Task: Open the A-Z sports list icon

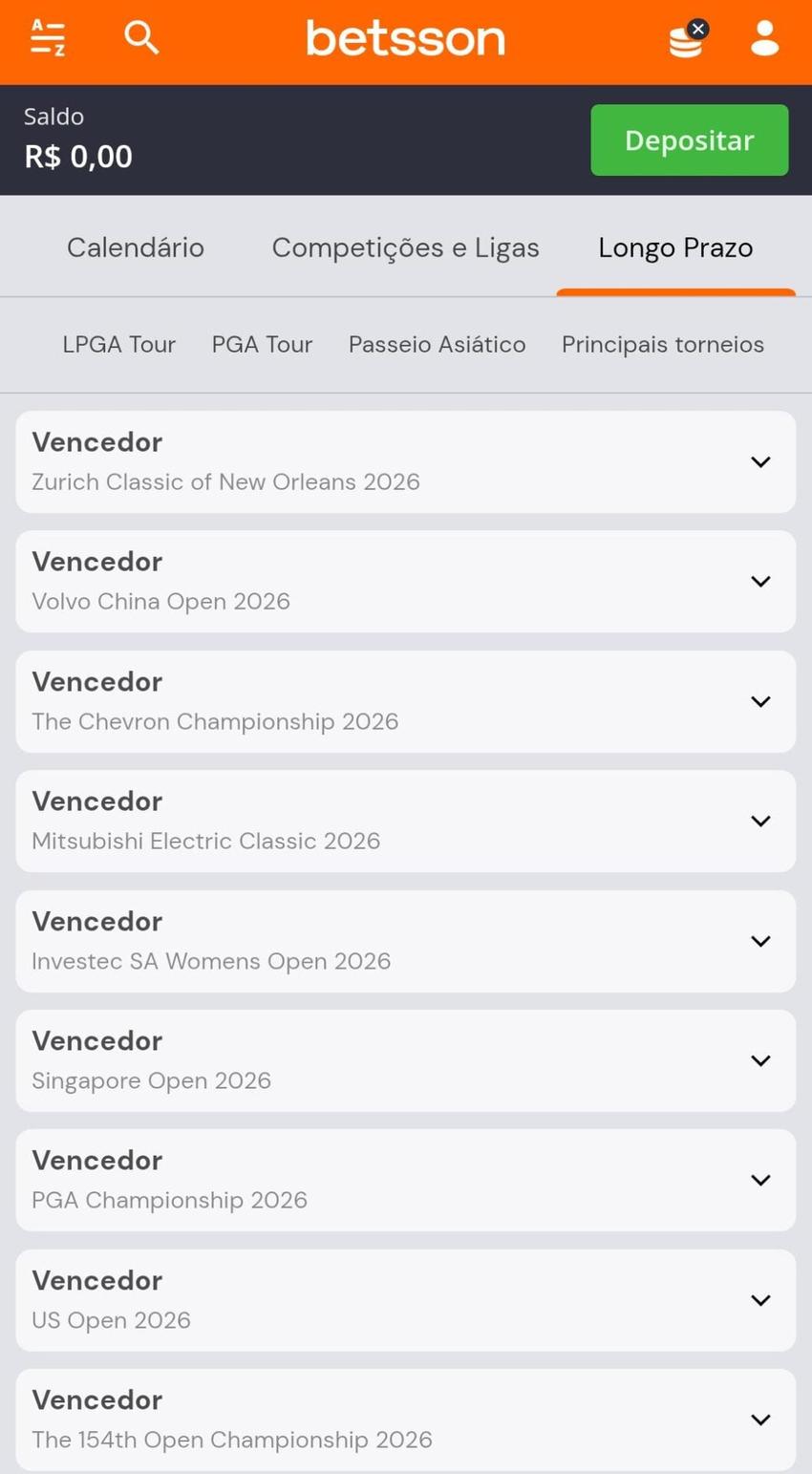Action: coord(47,38)
